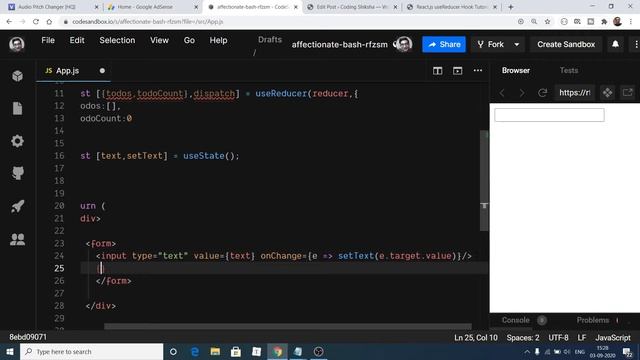Open the Edit menu
This screenshot has width=640, height=360.
point(77,40)
